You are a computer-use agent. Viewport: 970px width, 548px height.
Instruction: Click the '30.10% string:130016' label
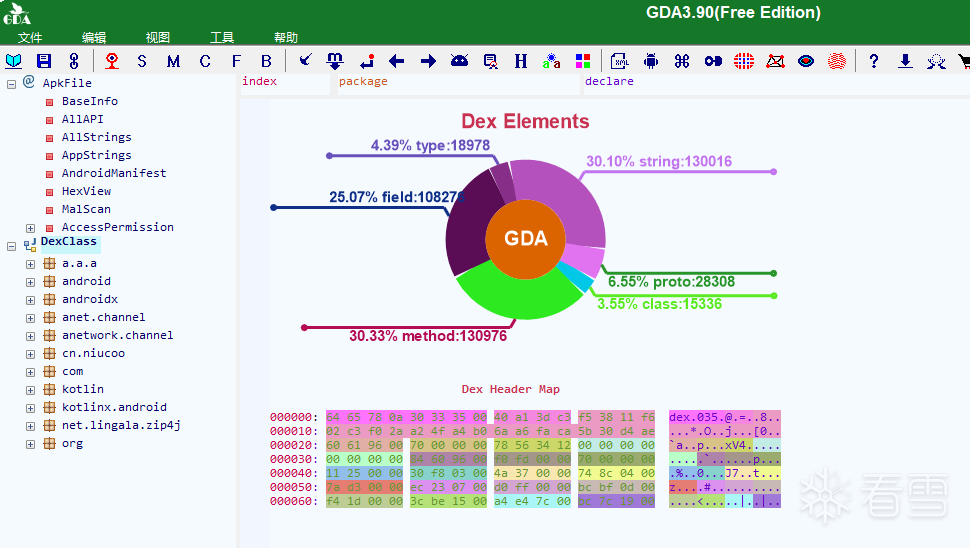(x=659, y=161)
